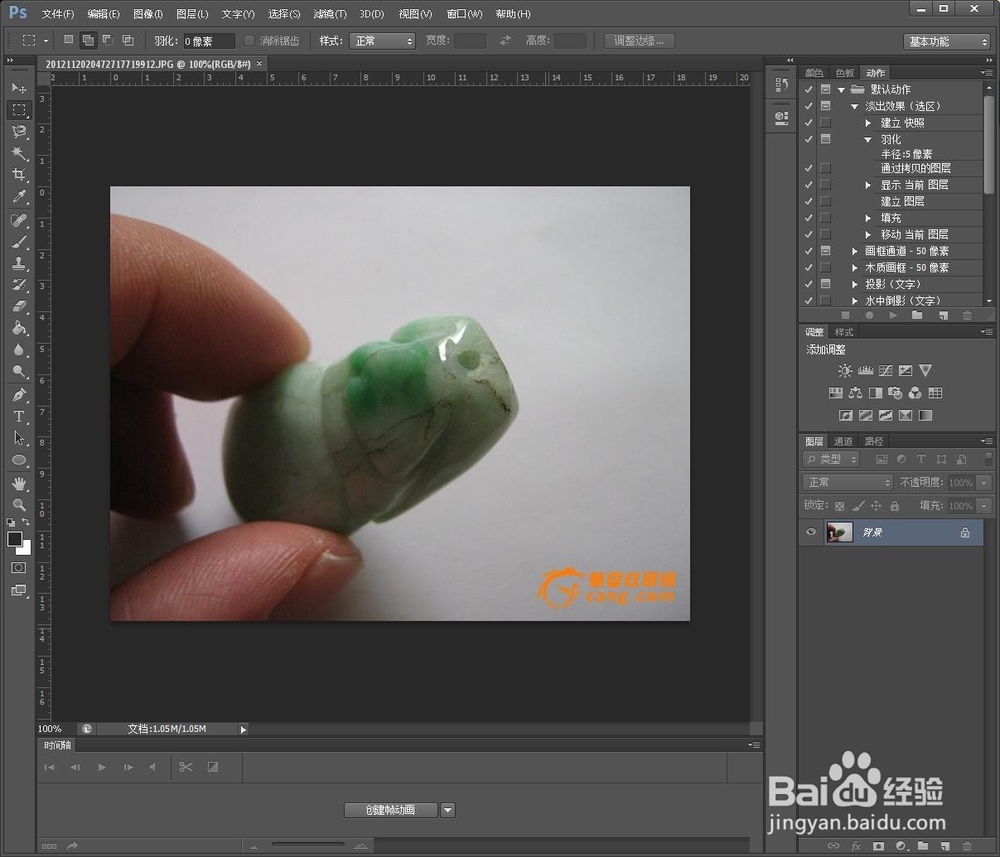The image size is (1000, 857).
Task: Select the Path Selection tool
Action: 19,439
